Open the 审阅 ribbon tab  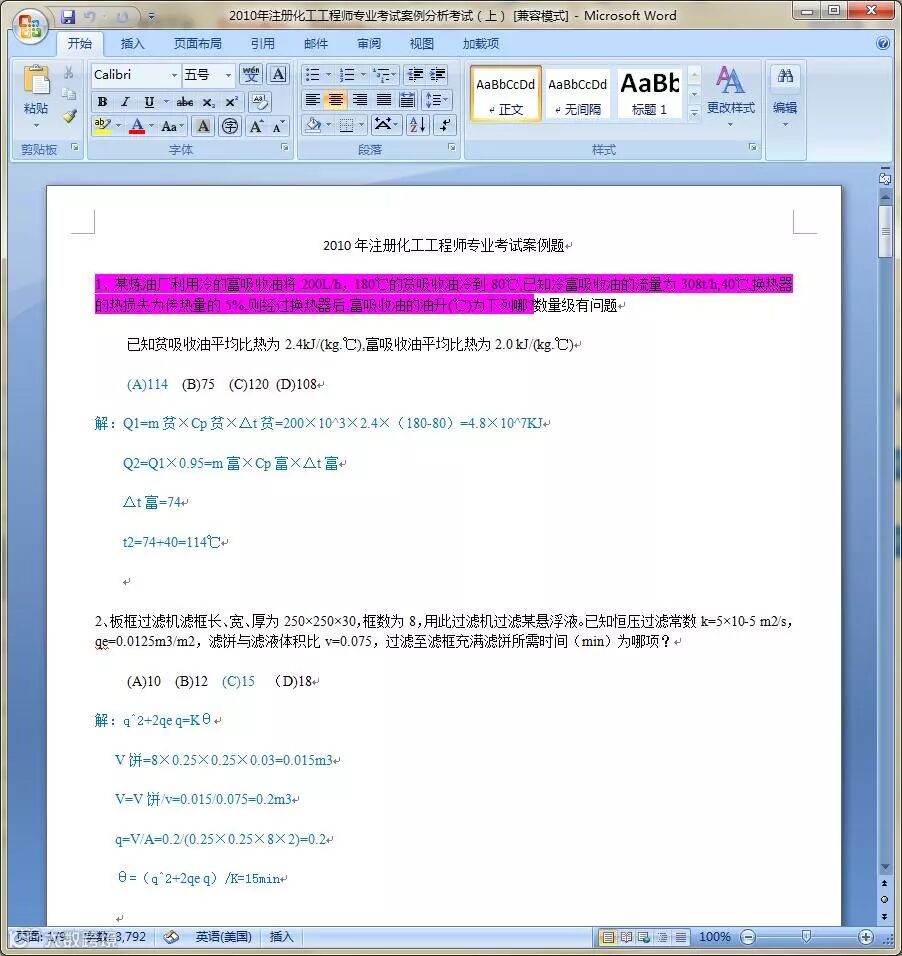(x=368, y=44)
